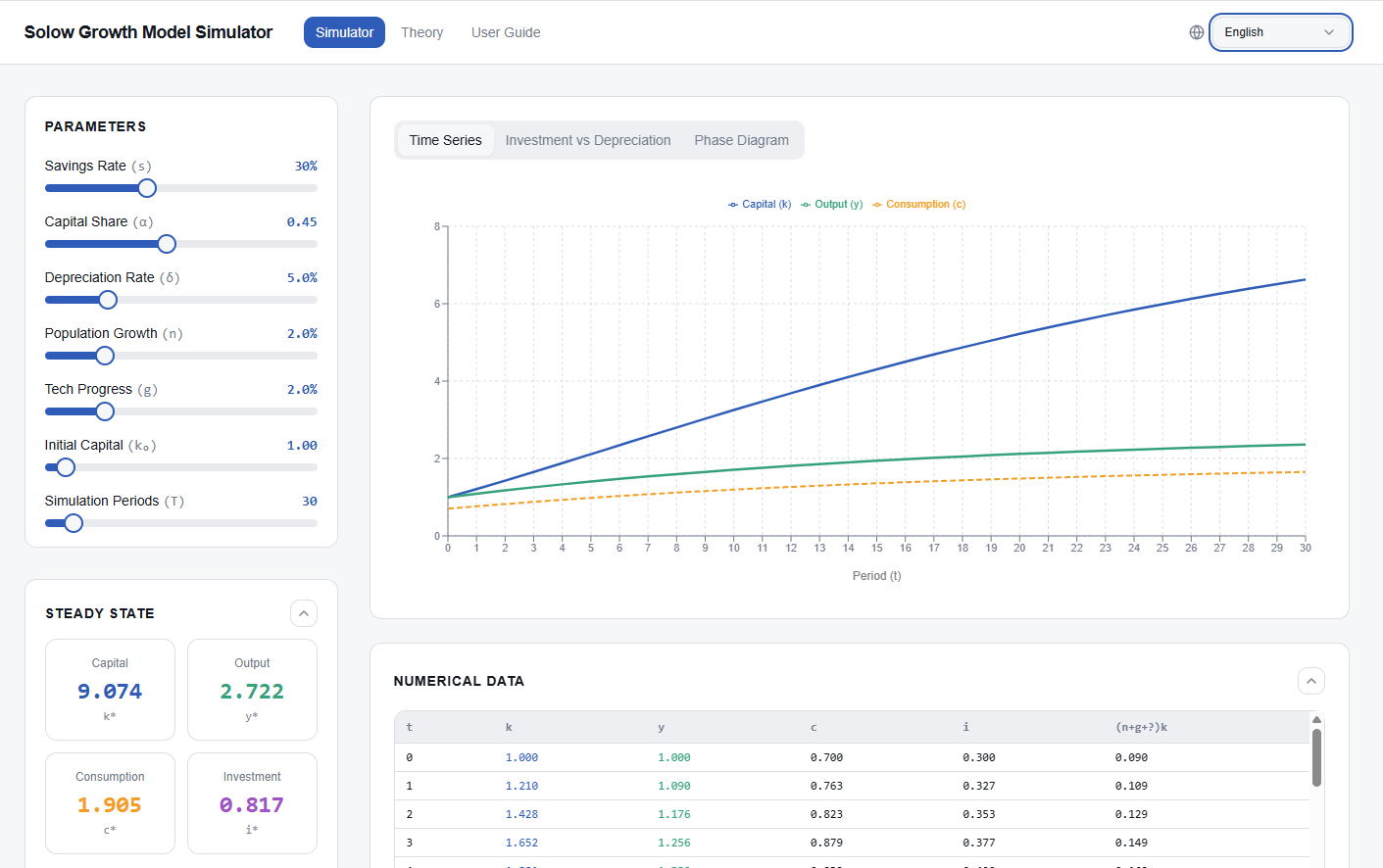The image size is (1383, 868).
Task: Select the Time Series tab
Action: [x=445, y=140]
